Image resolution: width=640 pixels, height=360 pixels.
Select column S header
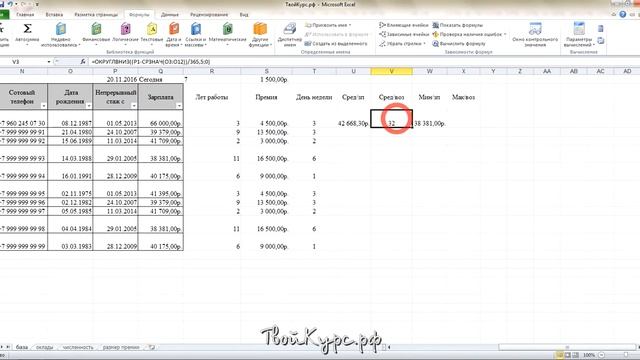(x=267, y=71)
